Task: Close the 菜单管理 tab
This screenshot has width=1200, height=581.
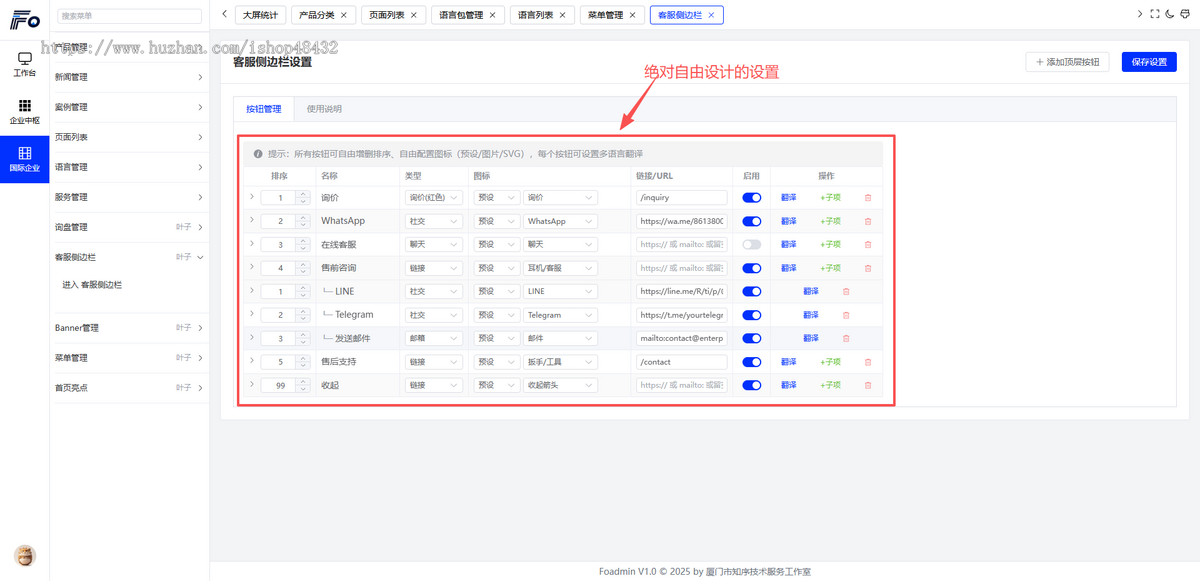Action: tap(633, 15)
